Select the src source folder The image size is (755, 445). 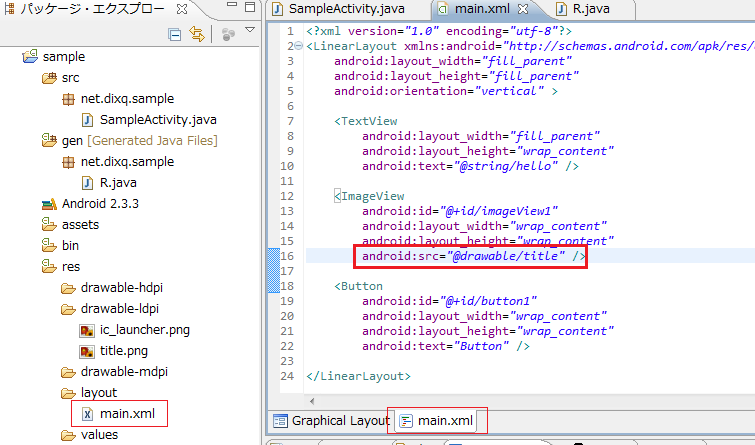tap(70, 78)
